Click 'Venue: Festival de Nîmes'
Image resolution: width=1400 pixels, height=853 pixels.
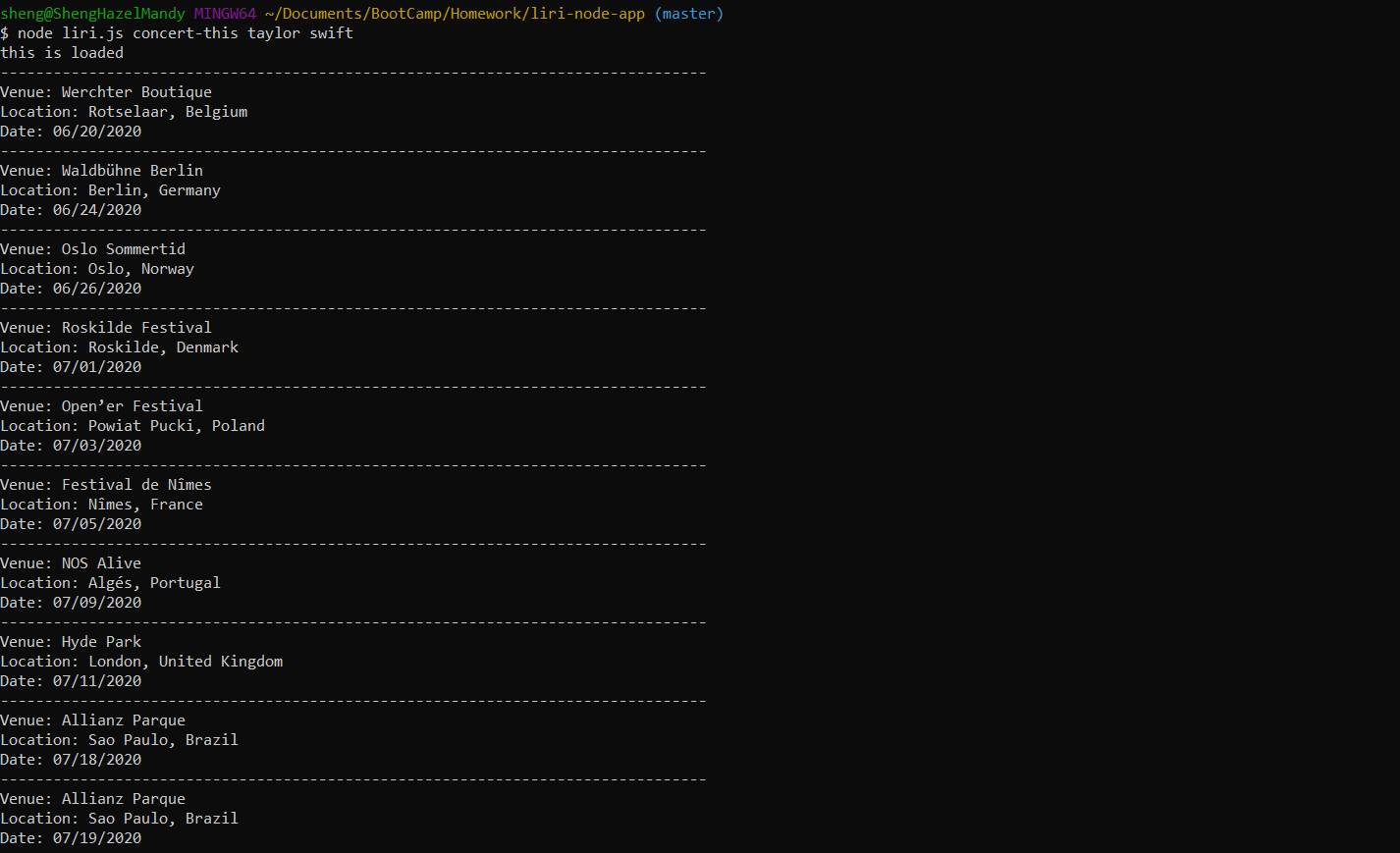pos(105,484)
